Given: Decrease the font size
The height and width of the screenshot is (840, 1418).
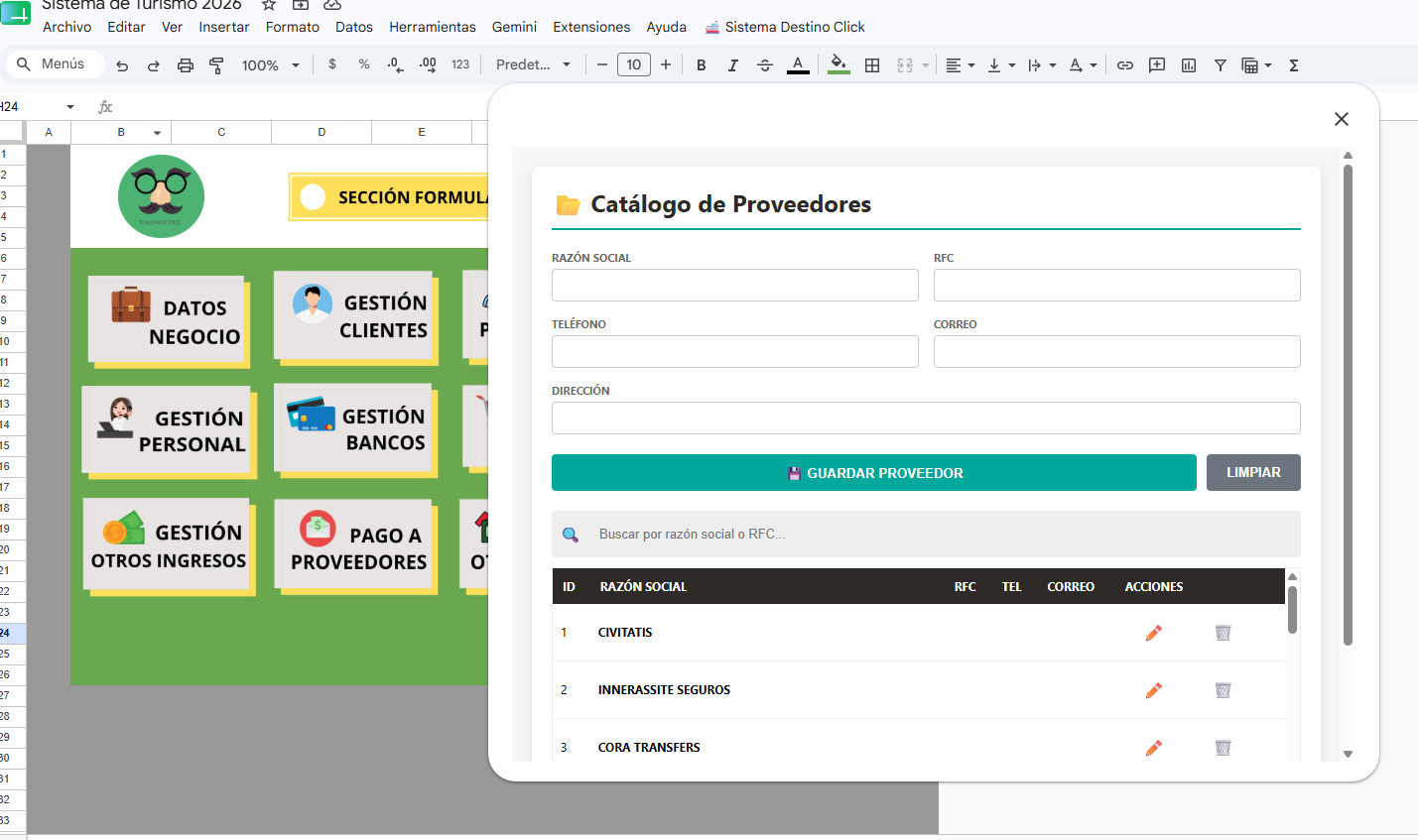Looking at the screenshot, I should [x=601, y=65].
